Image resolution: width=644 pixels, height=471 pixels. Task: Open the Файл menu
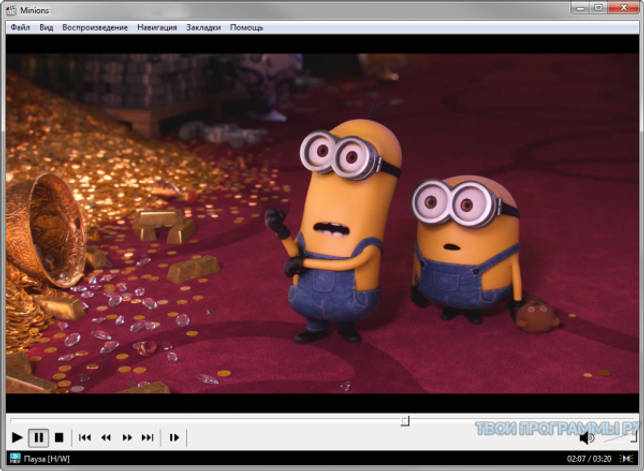20,28
